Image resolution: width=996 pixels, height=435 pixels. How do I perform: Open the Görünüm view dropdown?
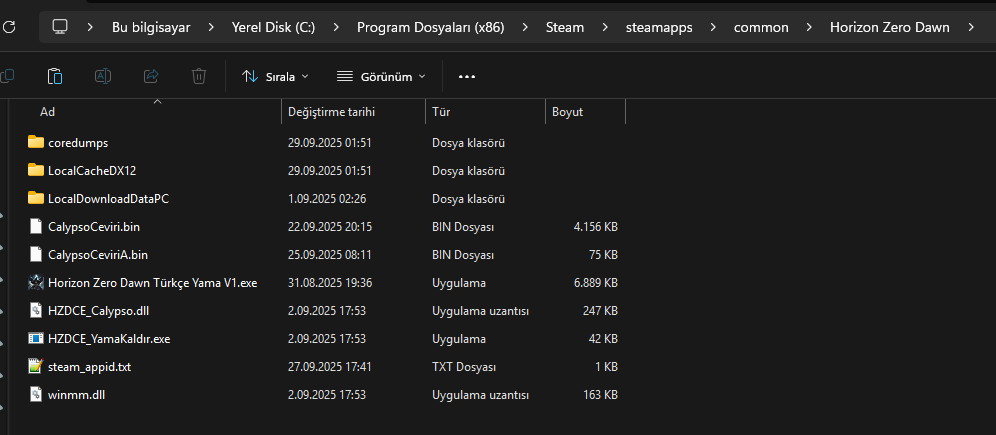click(381, 76)
